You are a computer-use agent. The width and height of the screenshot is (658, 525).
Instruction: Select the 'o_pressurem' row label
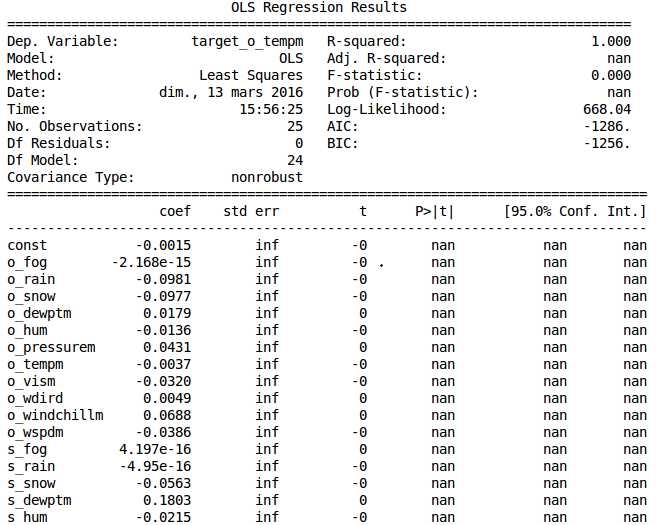[52, 348]
